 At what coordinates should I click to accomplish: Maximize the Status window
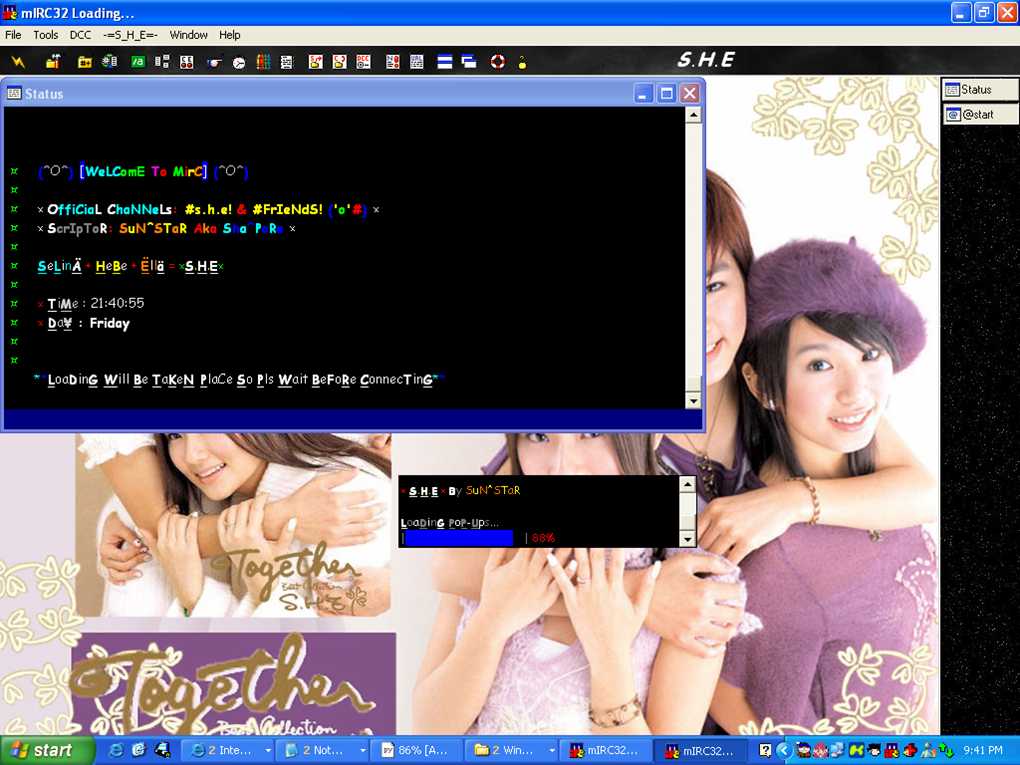667,94
